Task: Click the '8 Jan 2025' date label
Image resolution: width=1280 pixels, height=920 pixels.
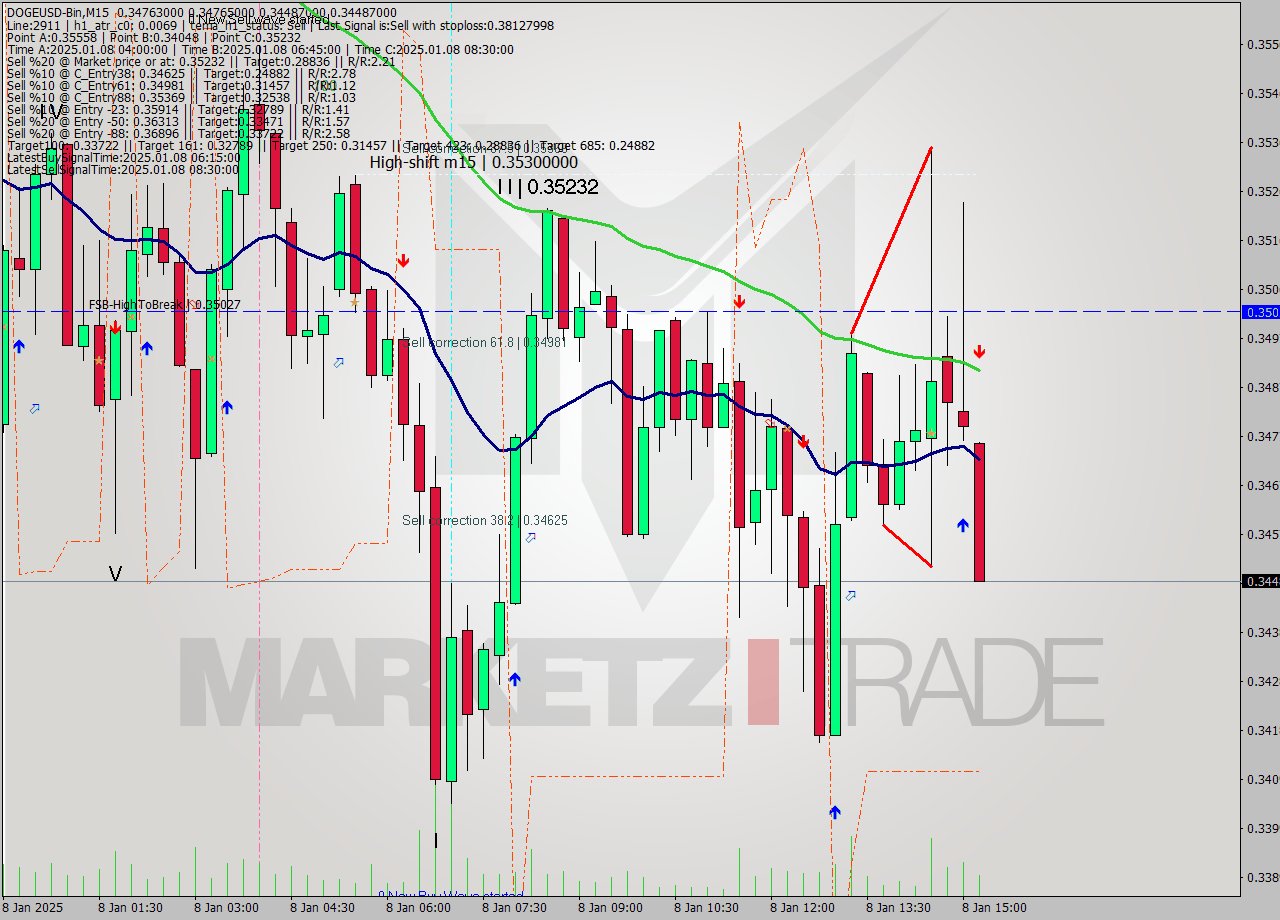Action: click(34, 908)
